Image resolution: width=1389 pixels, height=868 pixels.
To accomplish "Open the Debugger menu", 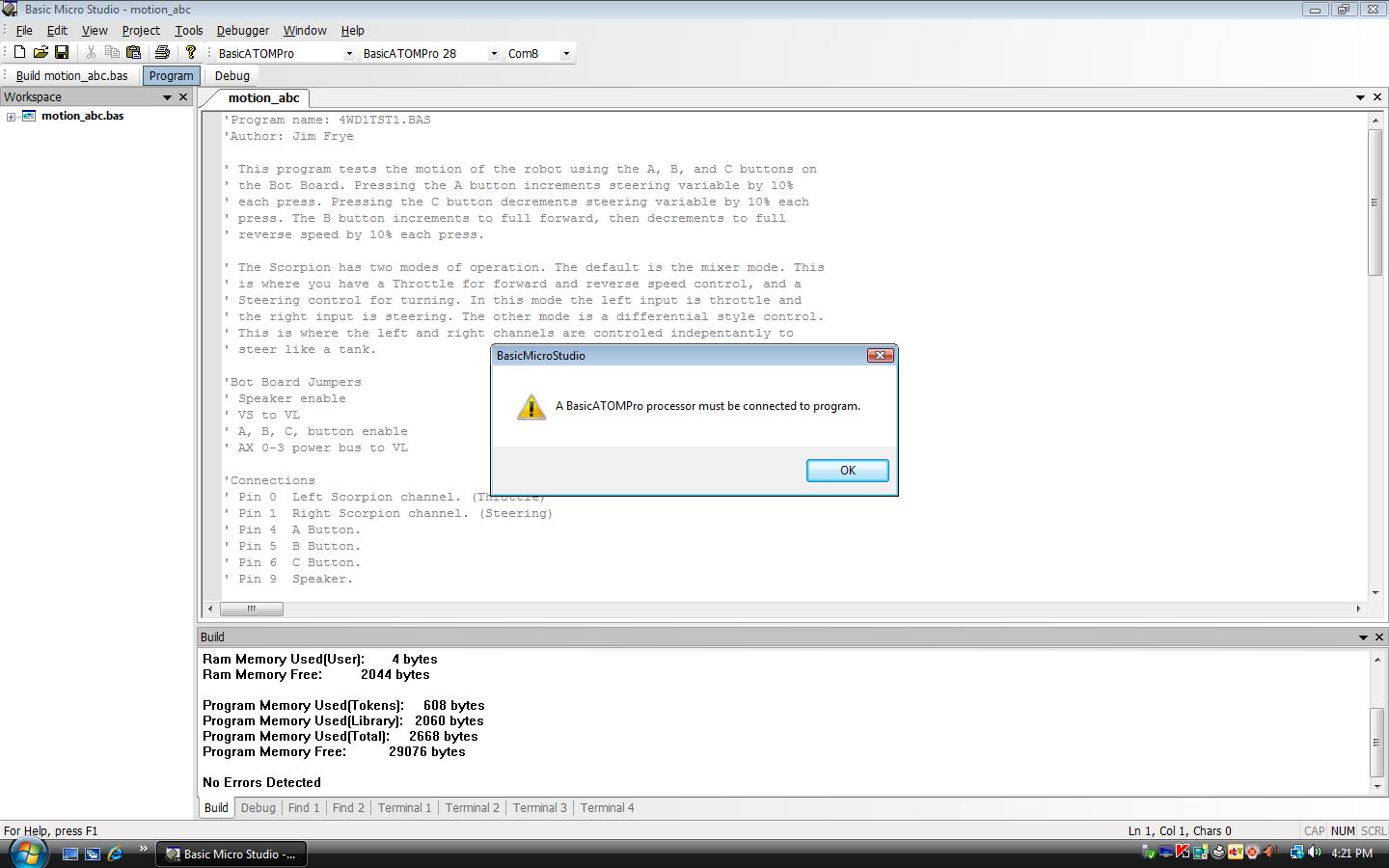I will pyautogui.click(x=243, y=31).
